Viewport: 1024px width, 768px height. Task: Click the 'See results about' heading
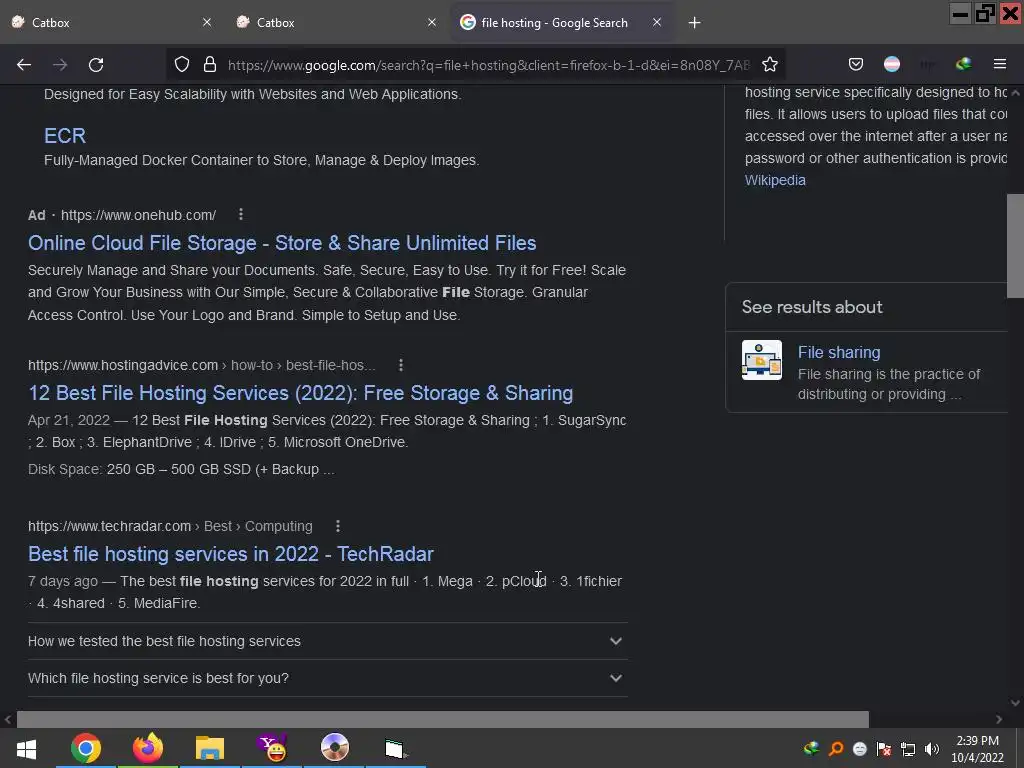pos(812,307)
